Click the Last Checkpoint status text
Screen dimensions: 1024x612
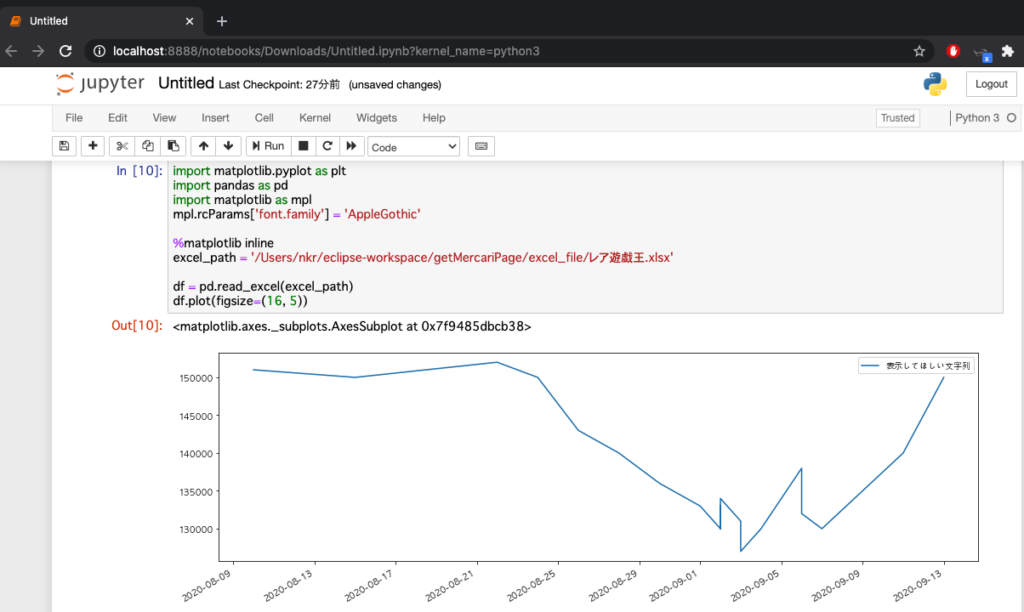coord(280,85)
